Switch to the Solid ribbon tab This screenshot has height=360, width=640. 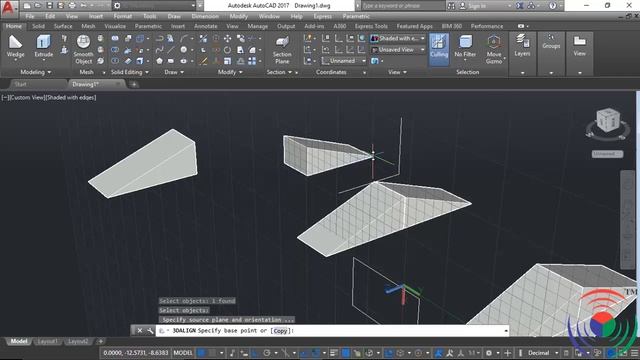[38, 26]
